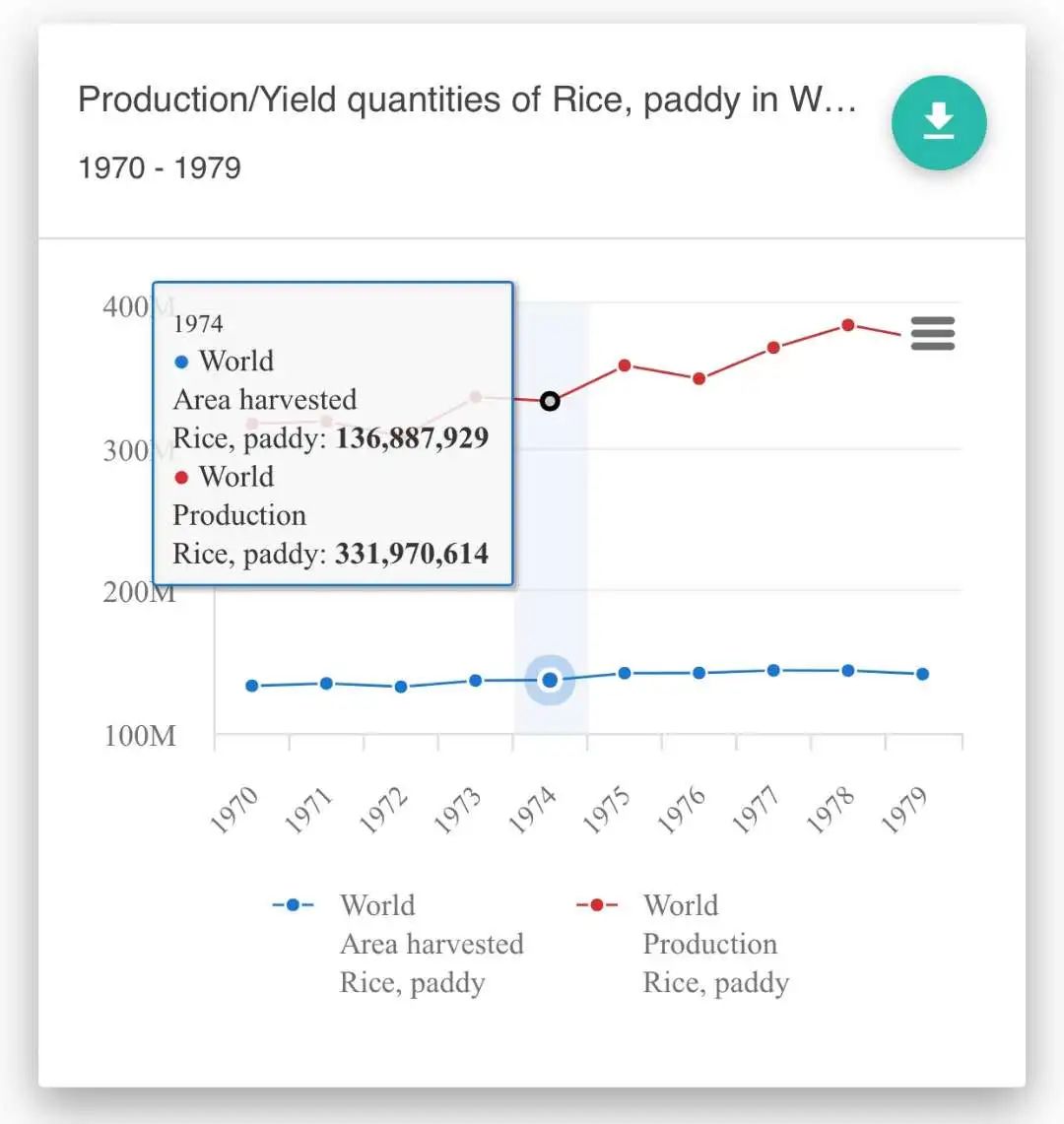Open the chart hamburger context menu
Screen dimensions: 1064x1124
pos(932,334)
